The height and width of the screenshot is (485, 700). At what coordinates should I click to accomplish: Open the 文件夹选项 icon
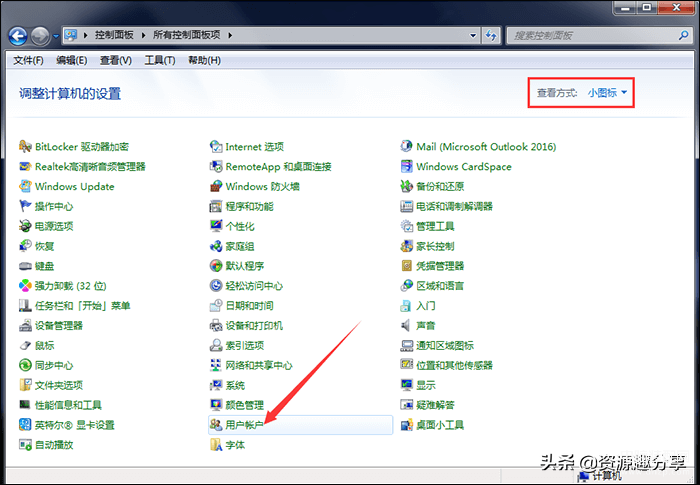coord(25,385)
